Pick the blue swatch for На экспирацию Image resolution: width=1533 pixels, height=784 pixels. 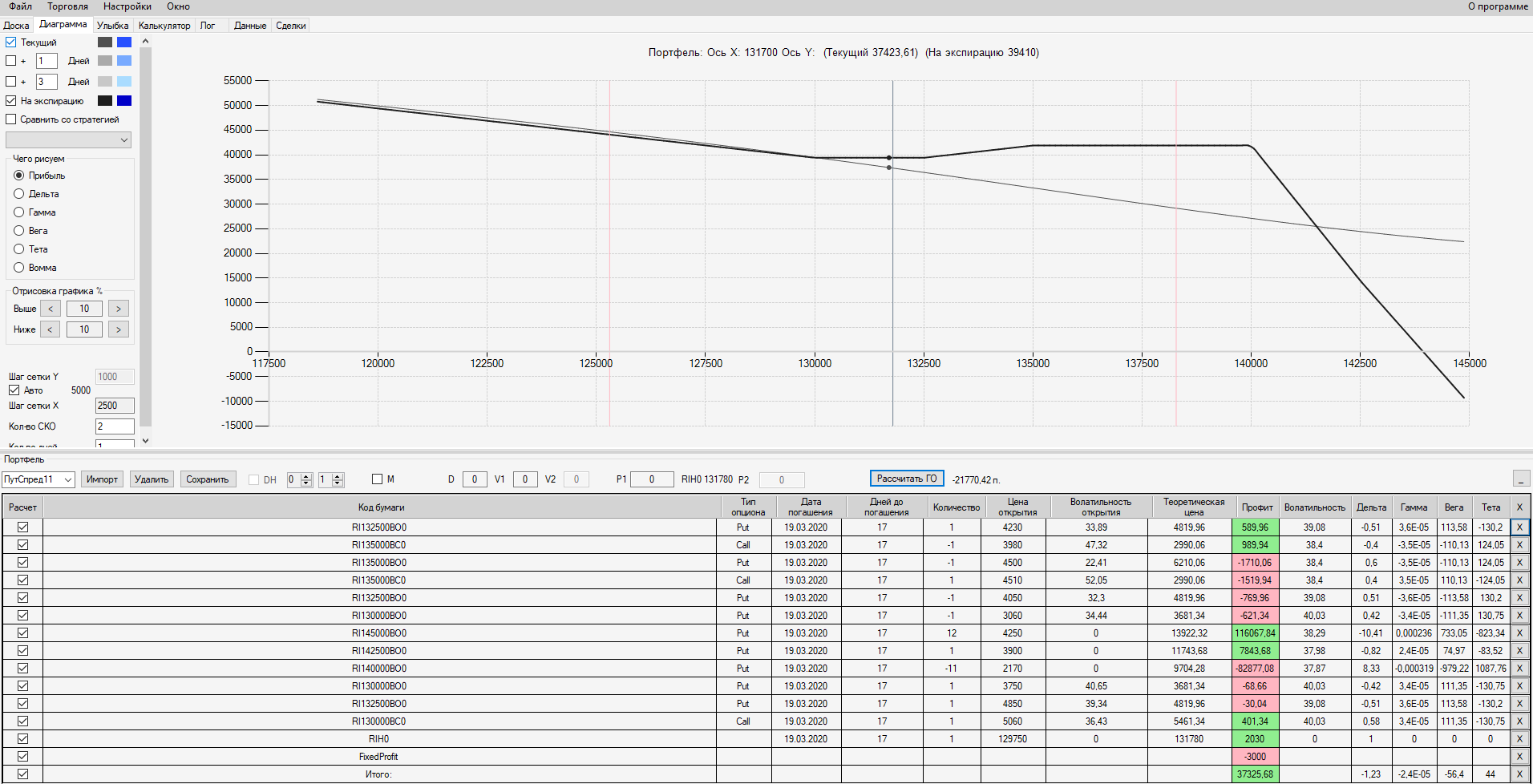click(x=124, y=101)
